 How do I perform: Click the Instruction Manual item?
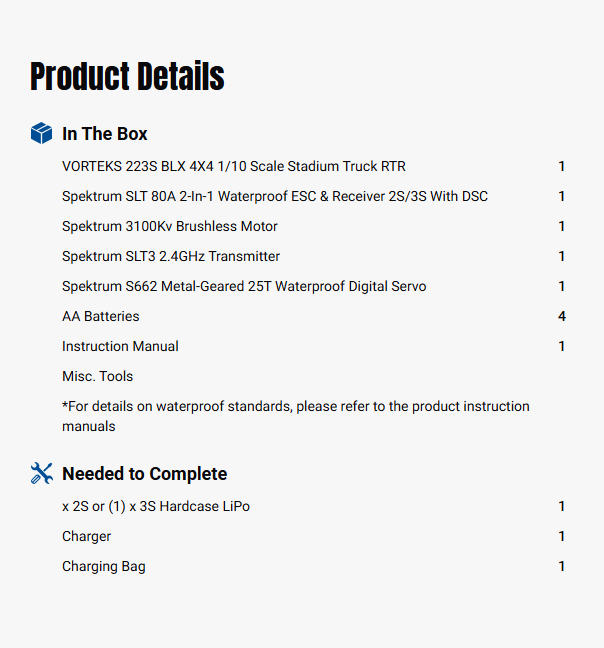click(120, 346)
